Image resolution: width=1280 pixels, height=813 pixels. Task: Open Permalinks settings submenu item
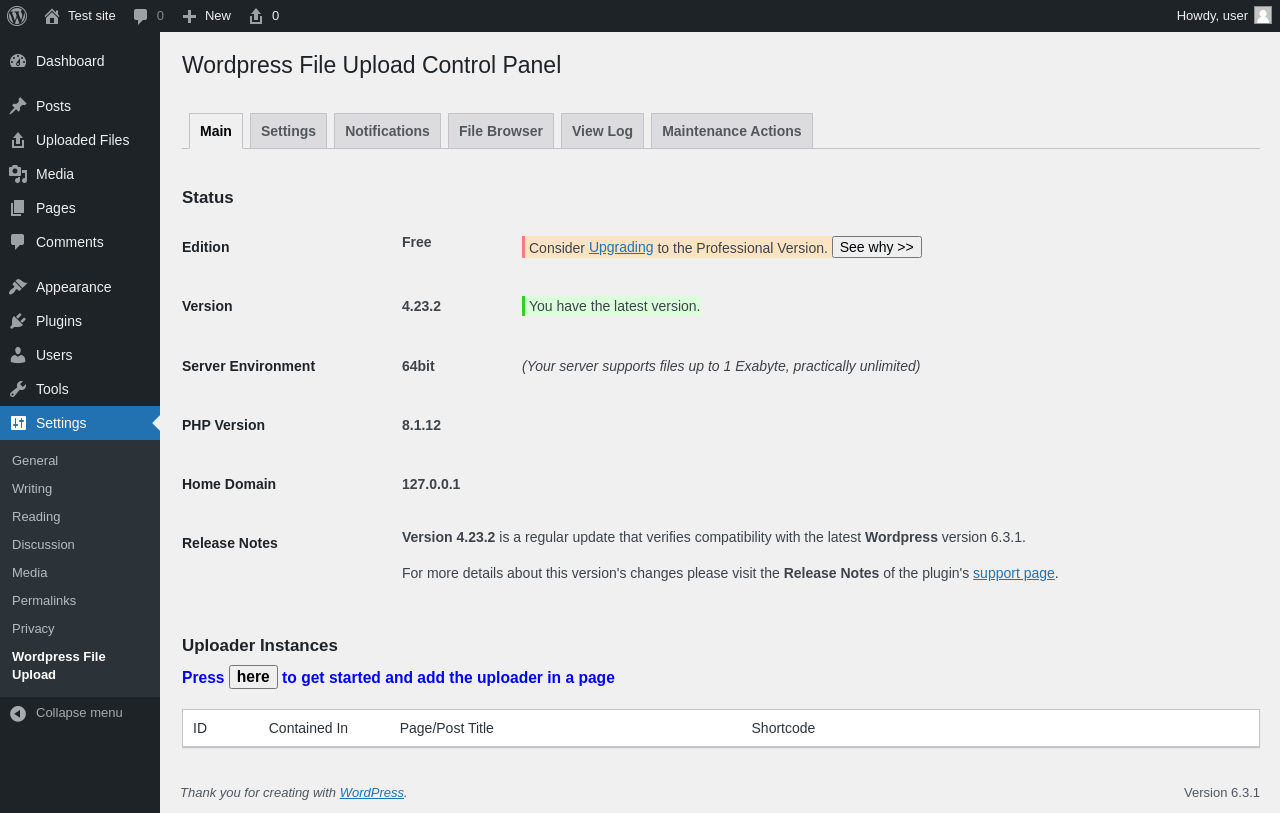click(44, 601)
